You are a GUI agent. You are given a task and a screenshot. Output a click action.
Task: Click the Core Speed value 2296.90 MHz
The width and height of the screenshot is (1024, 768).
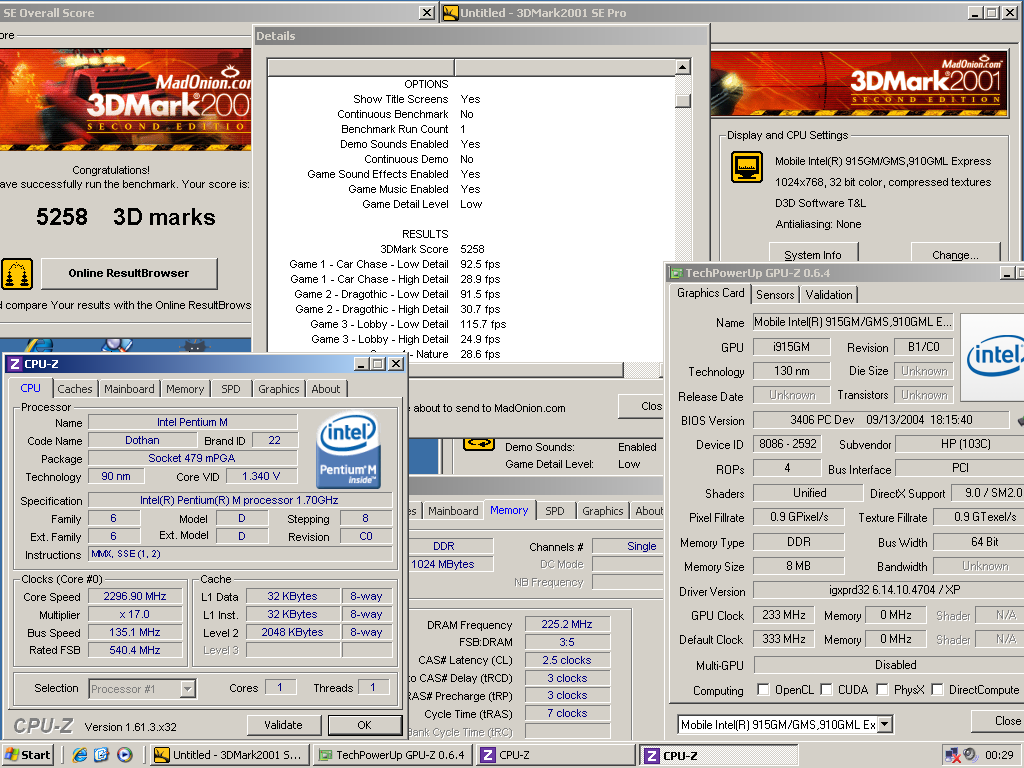(135, 596)
